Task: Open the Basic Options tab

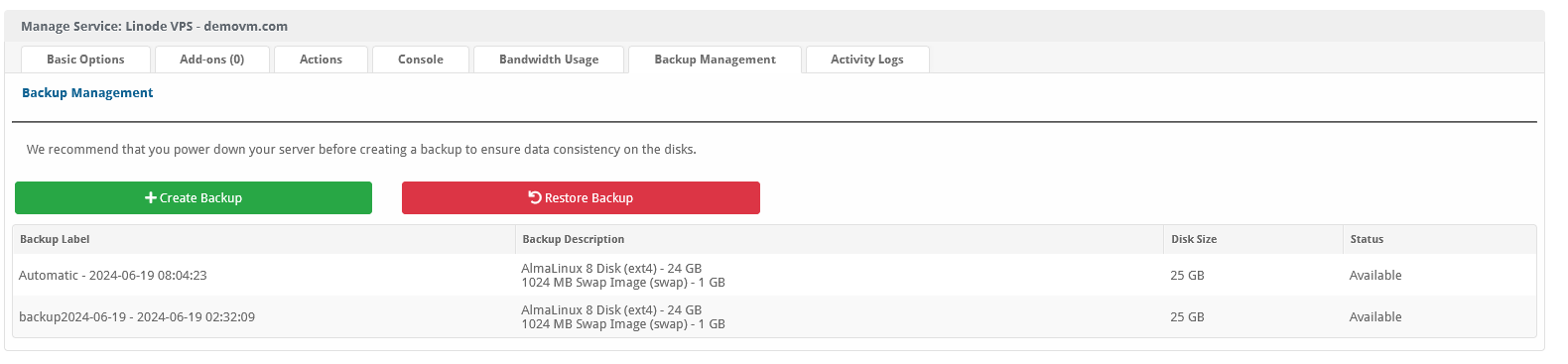Action: click(x=85, y=60)
